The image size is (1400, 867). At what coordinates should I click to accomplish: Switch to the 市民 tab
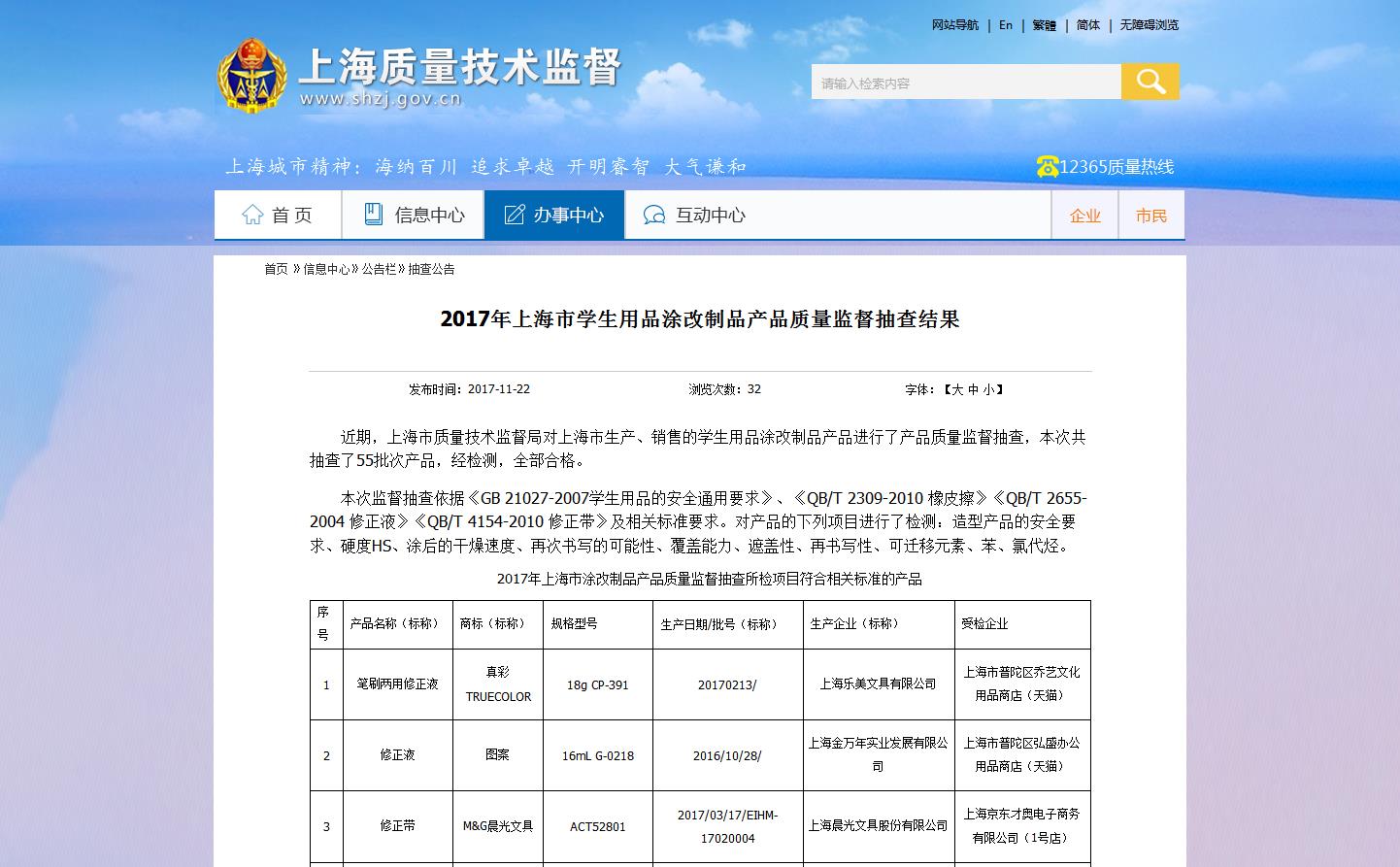click(x=1151, y=216)
